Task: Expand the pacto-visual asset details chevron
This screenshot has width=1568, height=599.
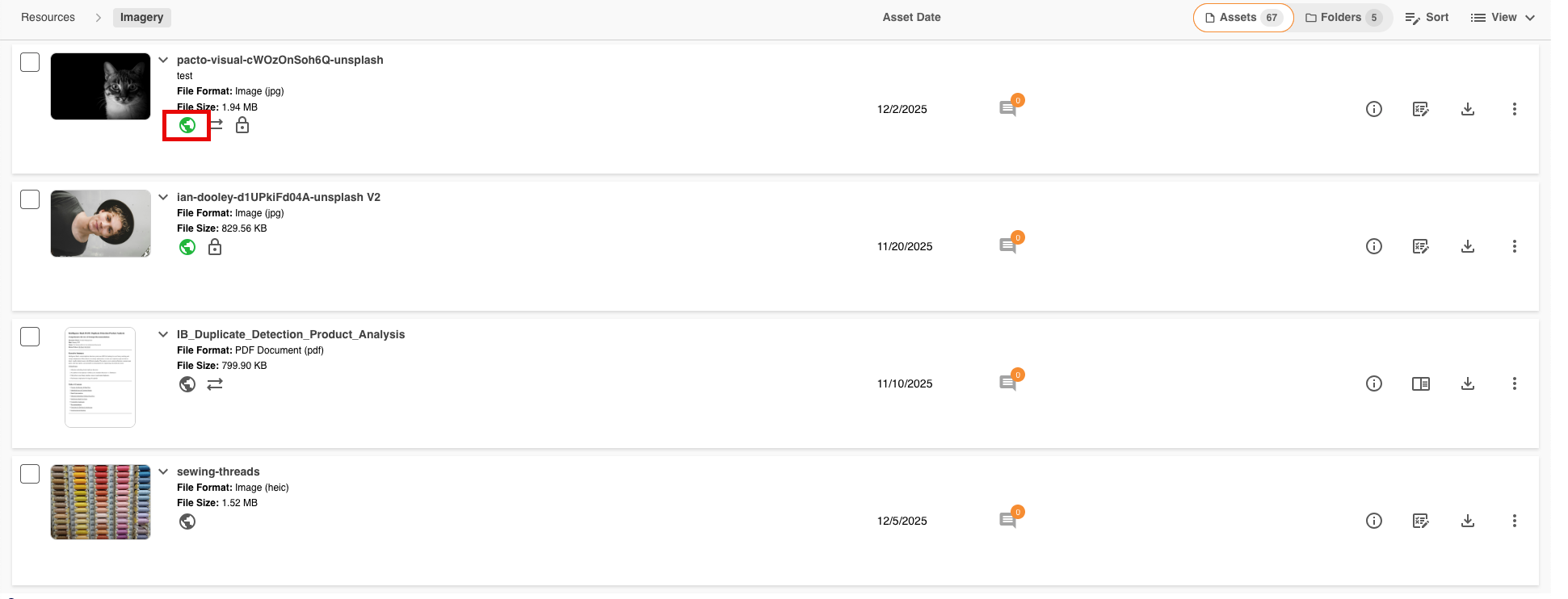Action: pyautogui.click(x=163, y=60)
